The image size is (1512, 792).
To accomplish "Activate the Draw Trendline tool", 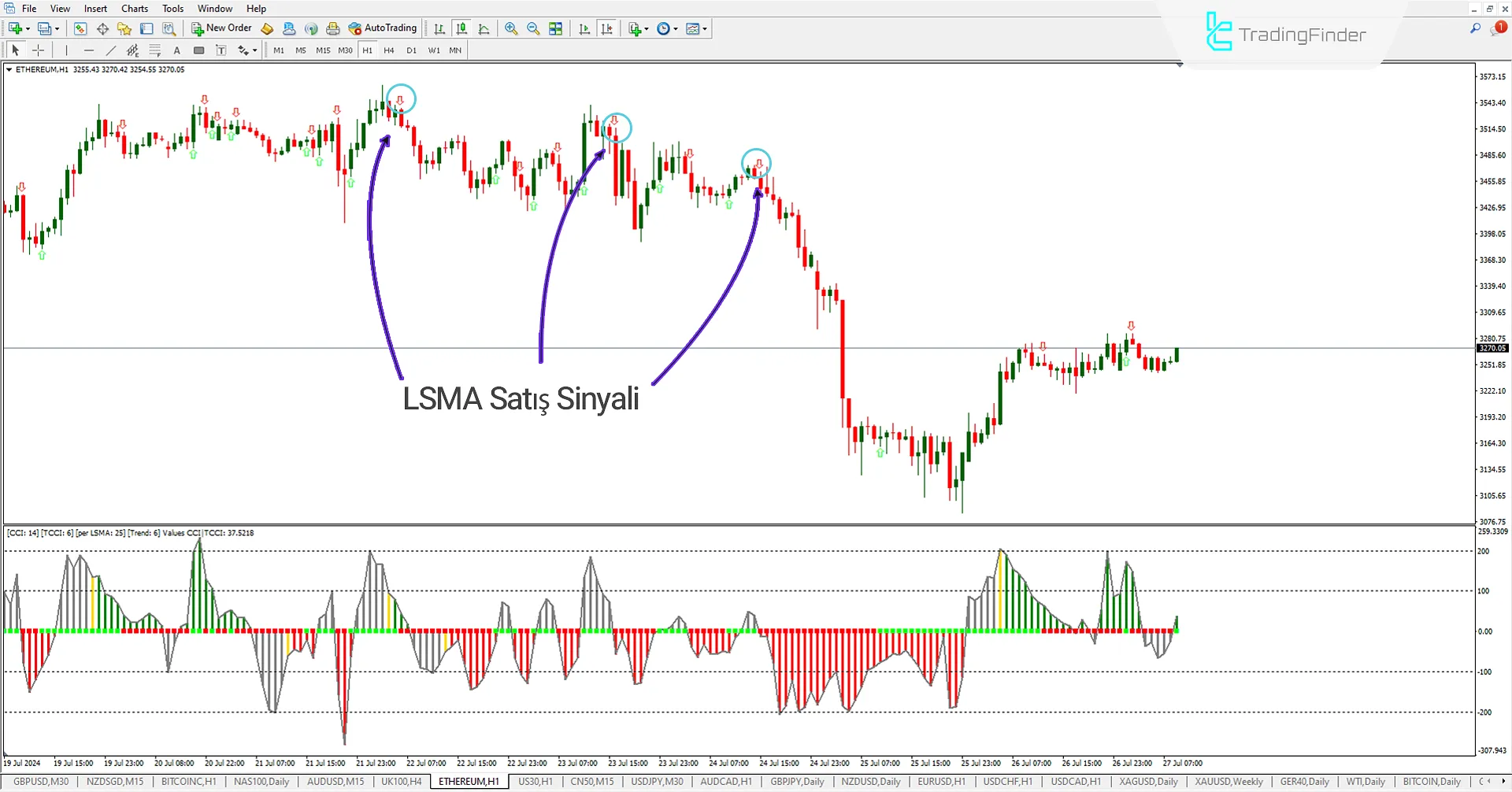I will click(110, 50).
